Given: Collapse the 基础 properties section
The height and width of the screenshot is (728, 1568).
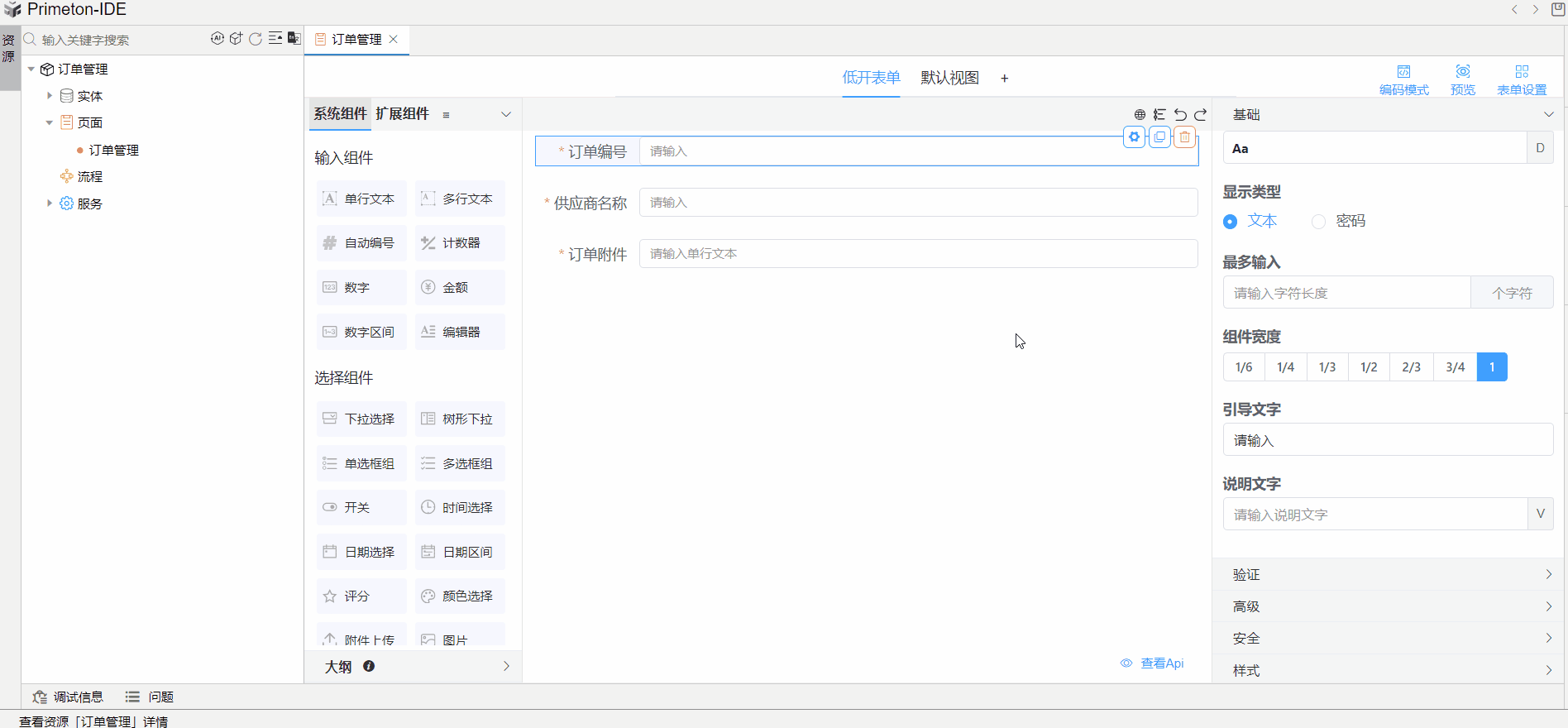Looking at the screenshot, I should [x=1548, y=115].
